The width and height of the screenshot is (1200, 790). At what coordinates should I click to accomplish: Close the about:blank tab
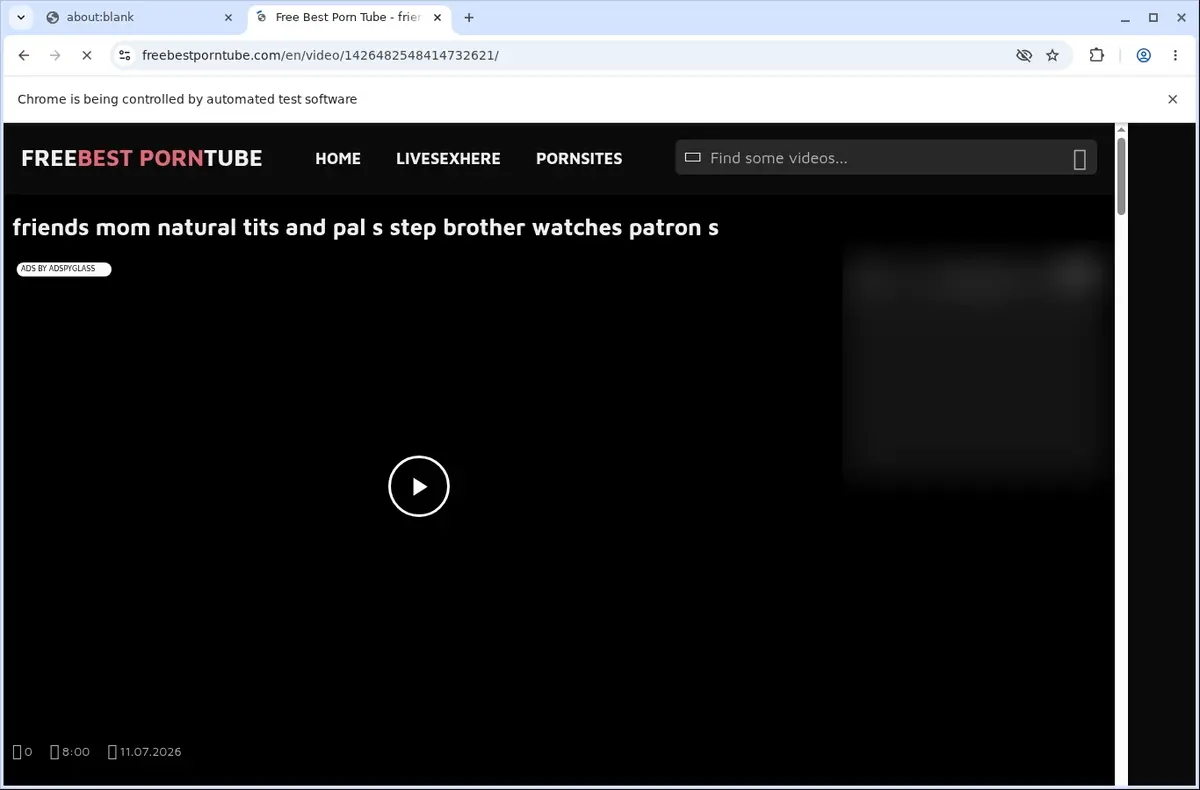click(x=228, y=17)
